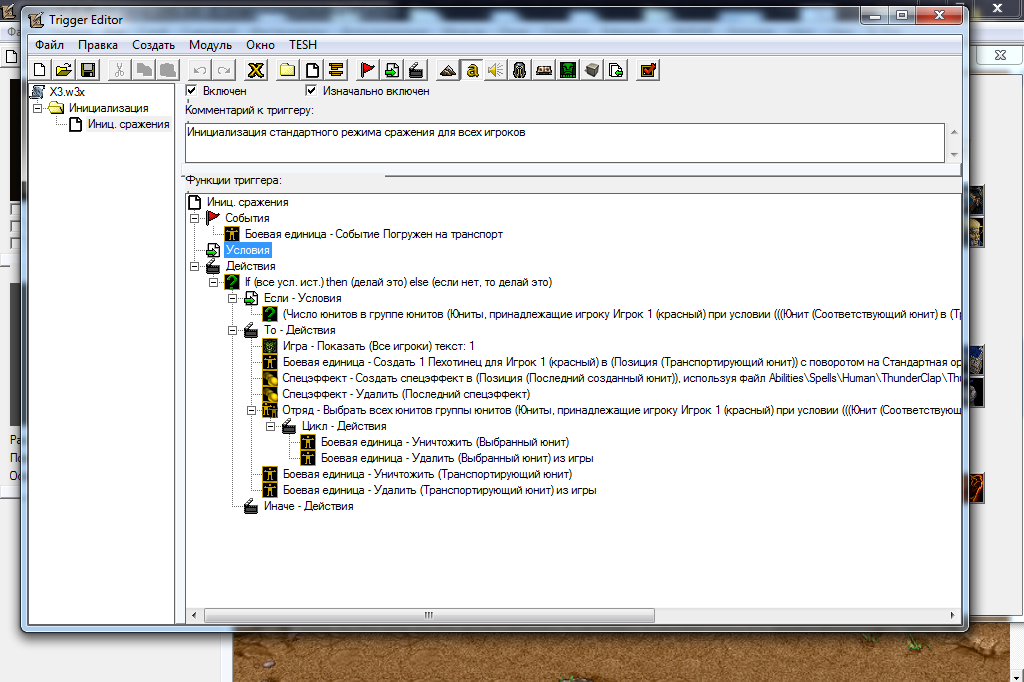Collapse the Цикл - Действия node
The height and width of the screenshot is (682, 1024).
270,427
